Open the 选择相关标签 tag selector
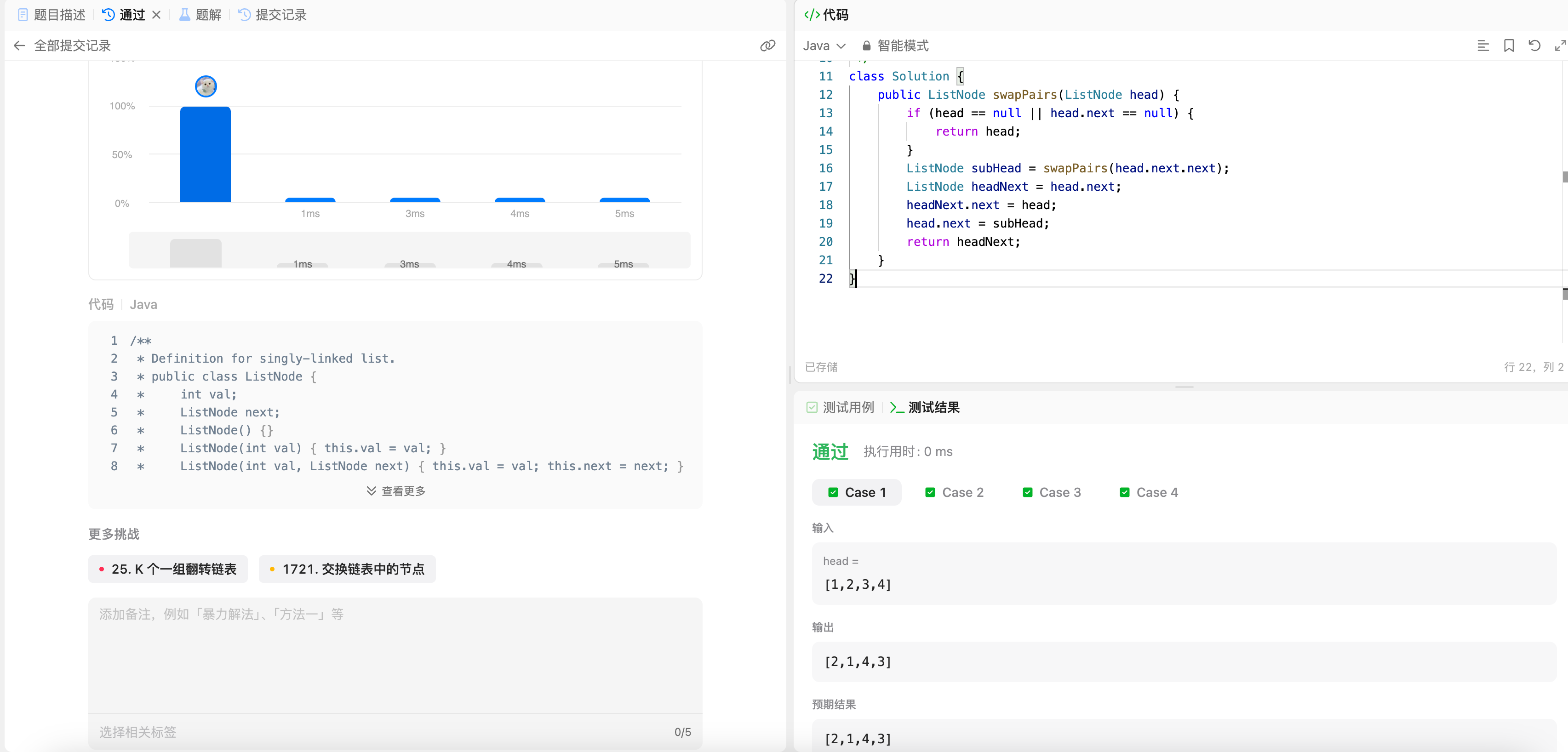1568x752 pixels. pos(137,732)
